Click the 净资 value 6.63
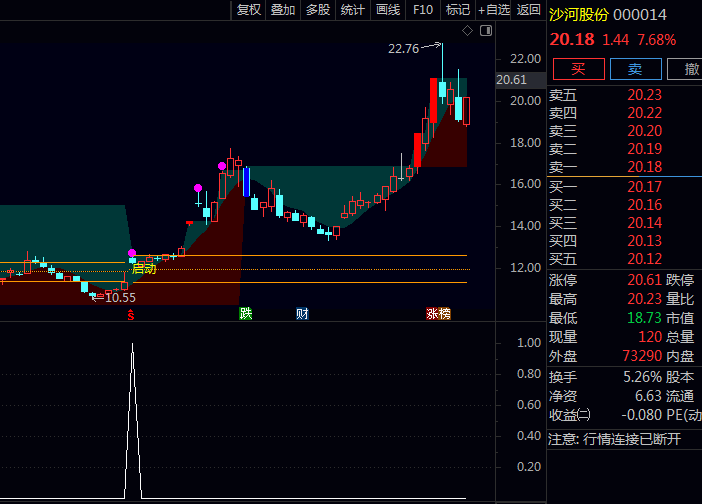The image size is (702, 504). [648, 396]
